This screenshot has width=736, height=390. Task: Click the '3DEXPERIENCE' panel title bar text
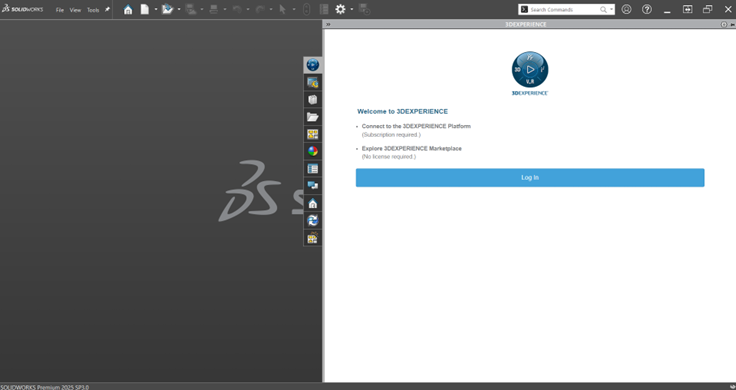526,24
